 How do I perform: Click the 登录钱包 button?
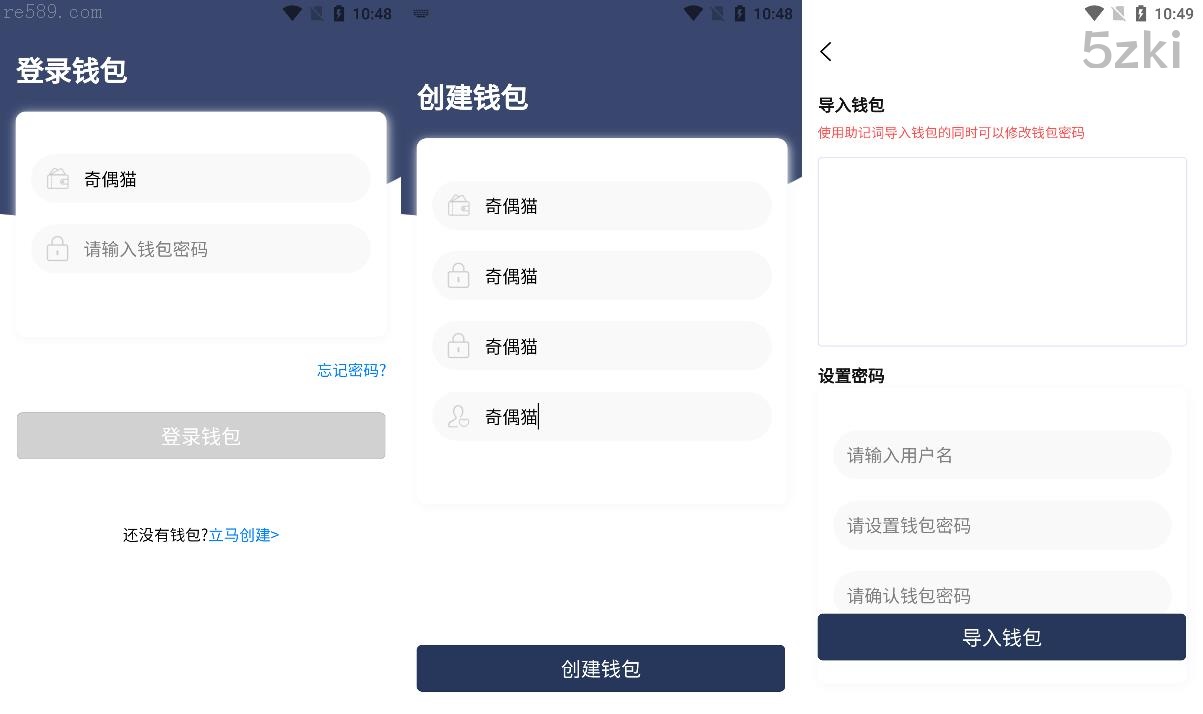click(201, 436)
